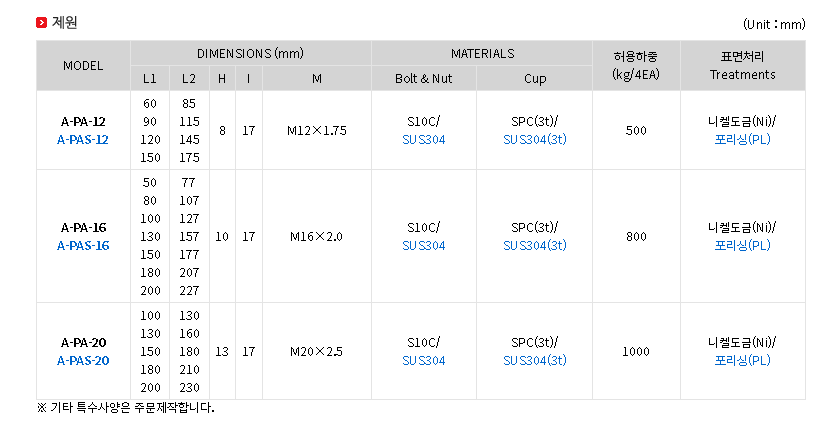Click the 표면처리 Treatments header
The image size is (835, 434).
742,65
